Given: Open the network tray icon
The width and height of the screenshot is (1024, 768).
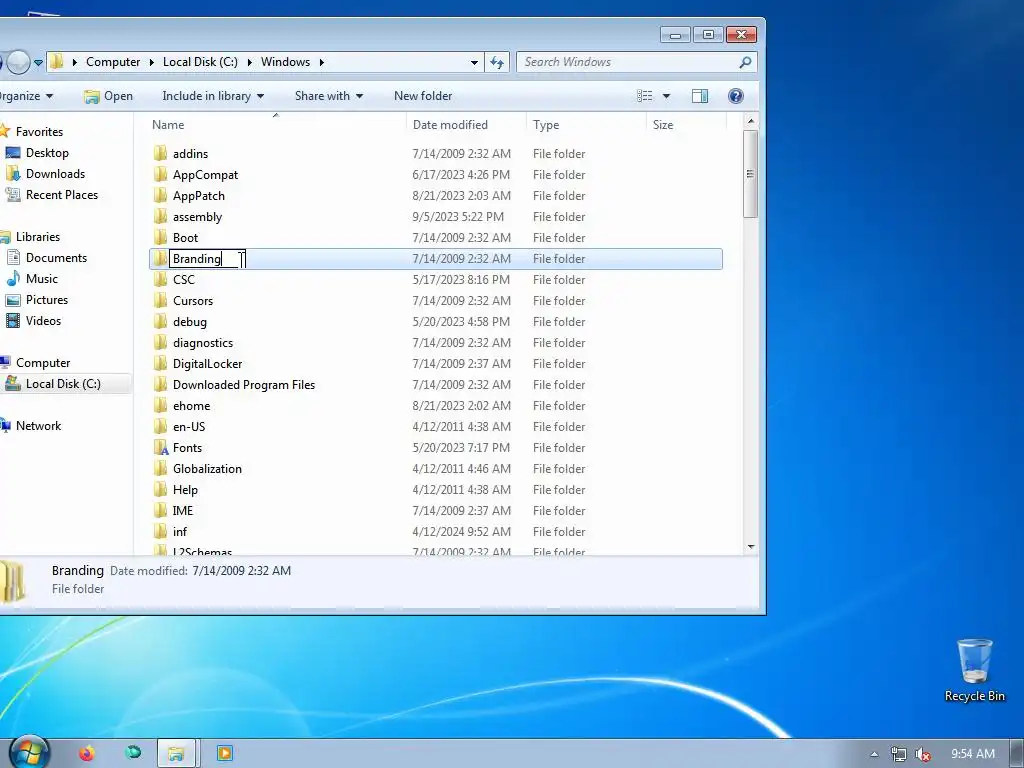Looking at the screenshot, I should pos(899,754).
